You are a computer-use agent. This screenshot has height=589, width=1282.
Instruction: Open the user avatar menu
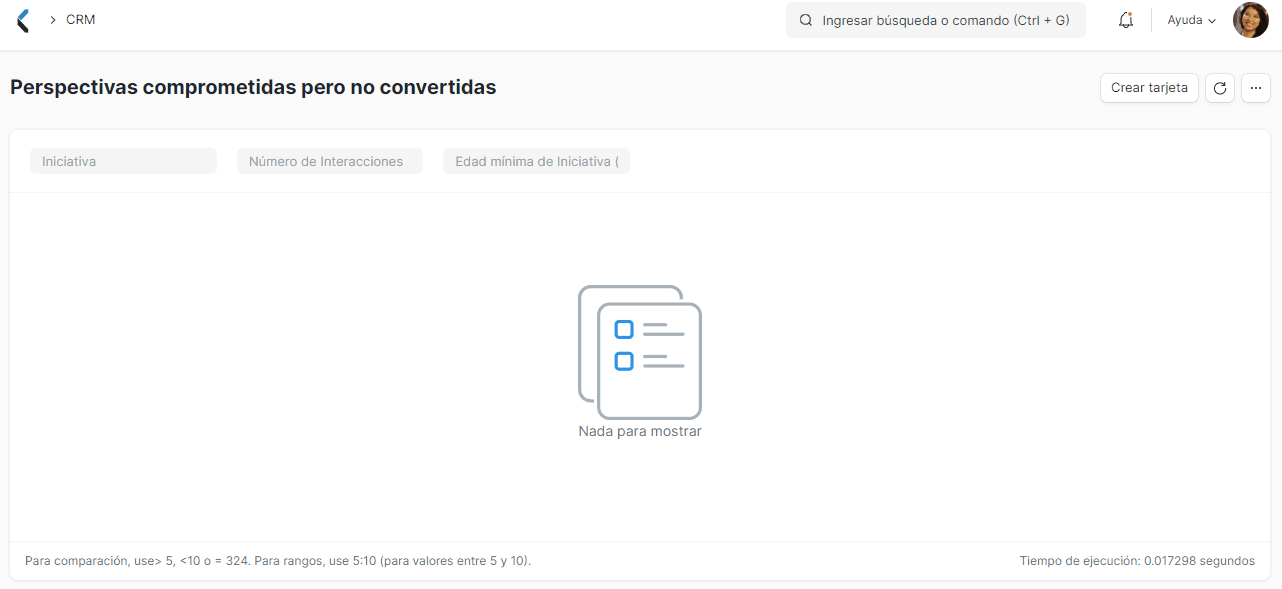(x=1250, y=20)
